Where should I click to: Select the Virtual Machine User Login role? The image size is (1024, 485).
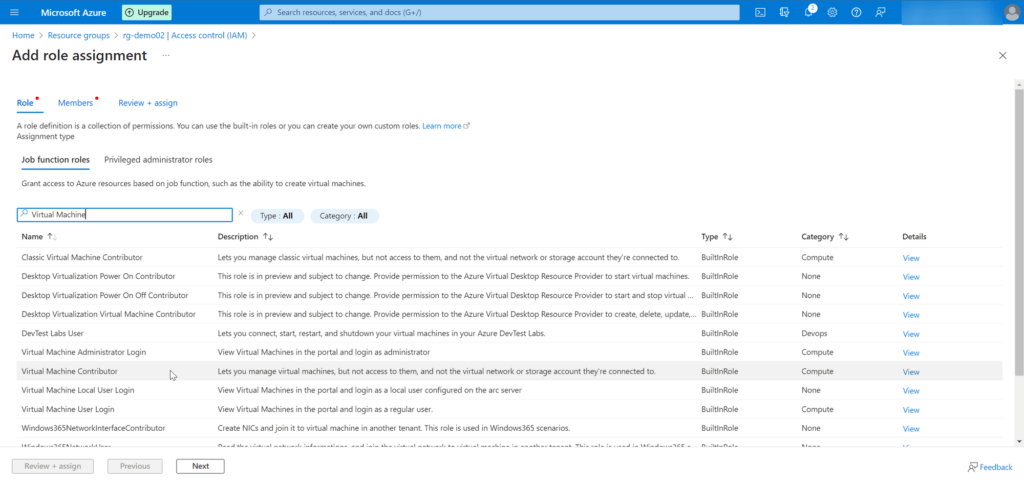click(x=509, y=409)
